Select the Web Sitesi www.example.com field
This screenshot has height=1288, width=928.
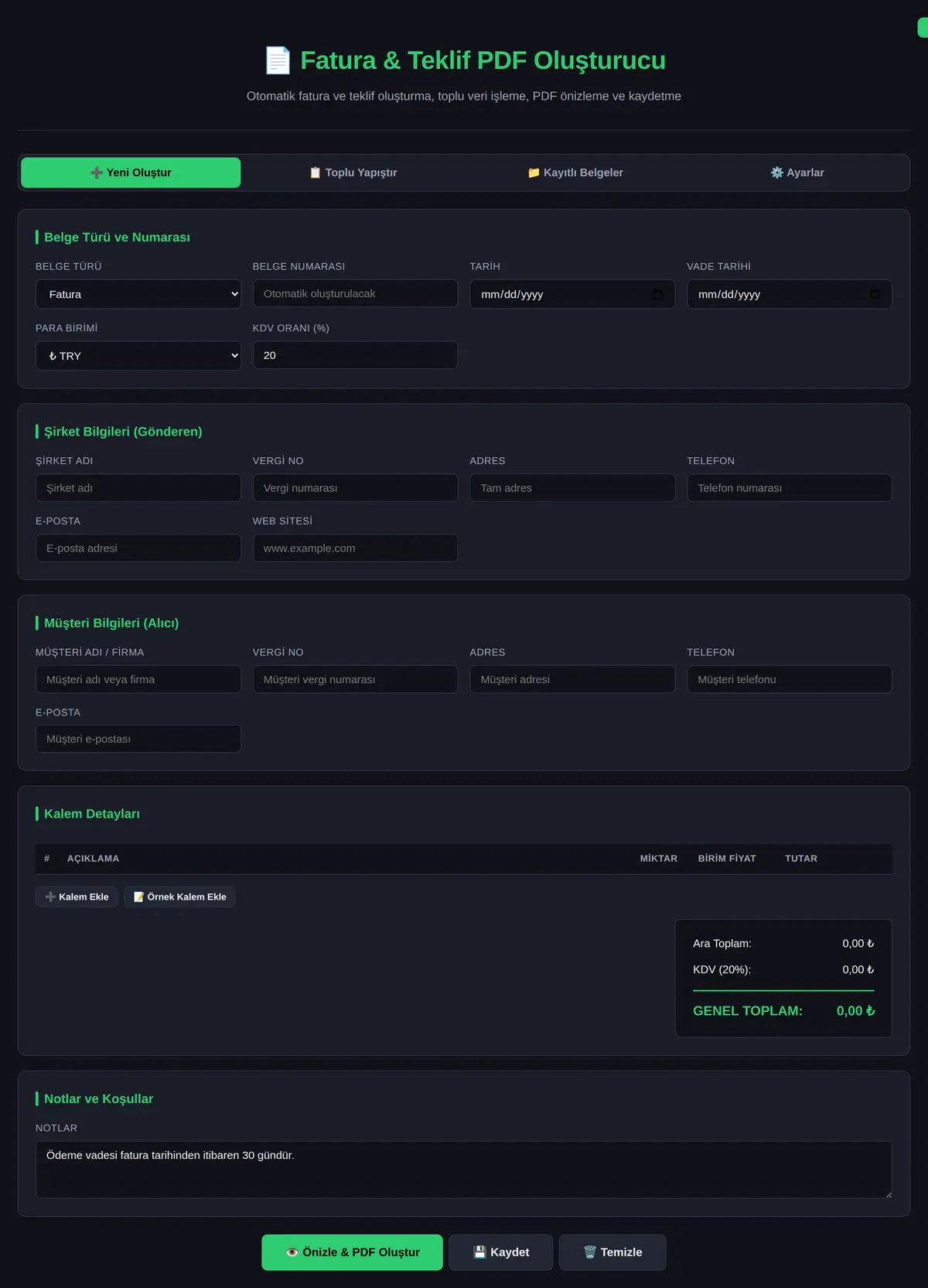coord(355,548)
